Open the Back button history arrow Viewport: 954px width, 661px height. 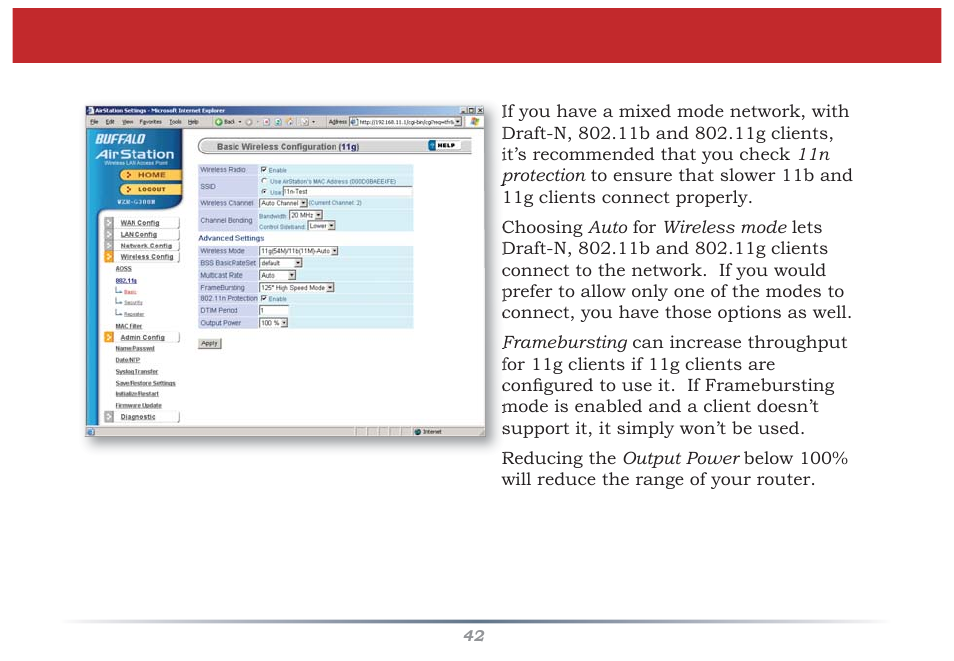point(240,122)
